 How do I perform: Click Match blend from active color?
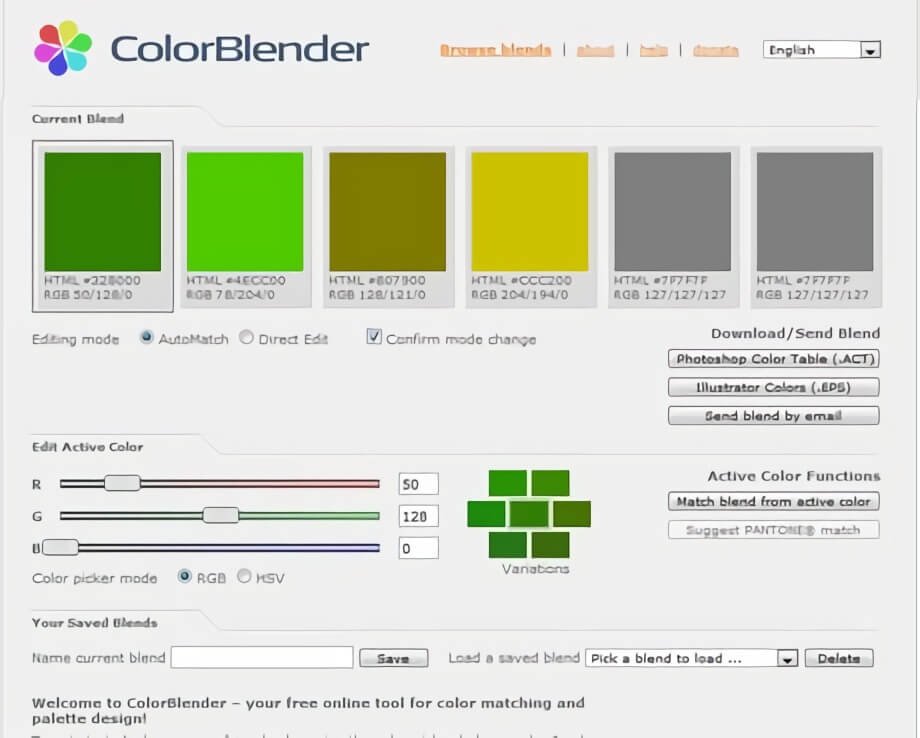tap(774, 502)
